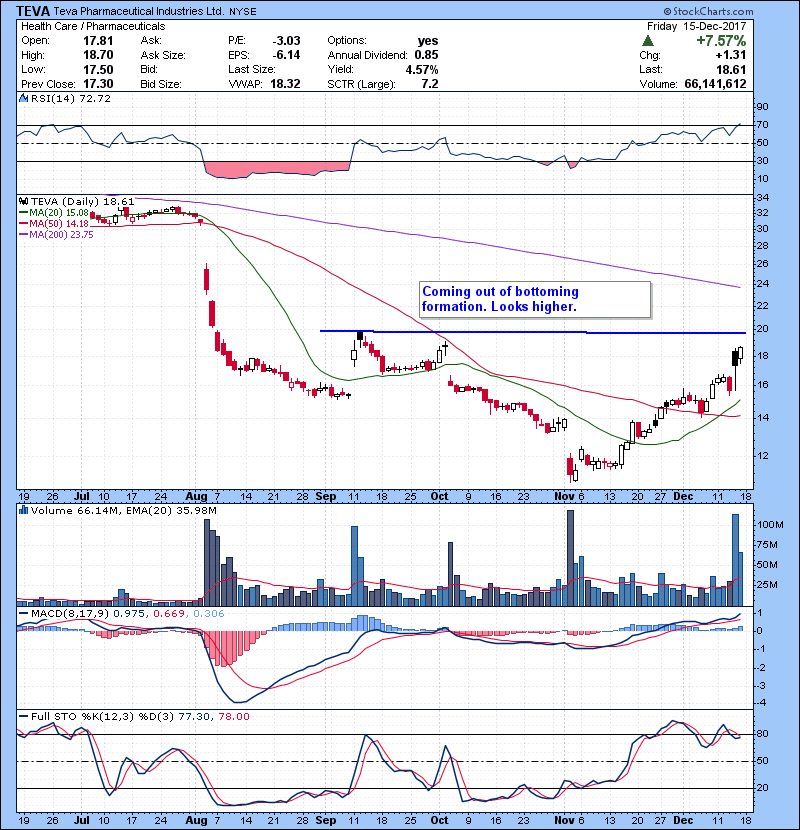Select the Health Care / Pharmaceuticals sector text
The image size is (800, 830).
[x=93, y=26]
